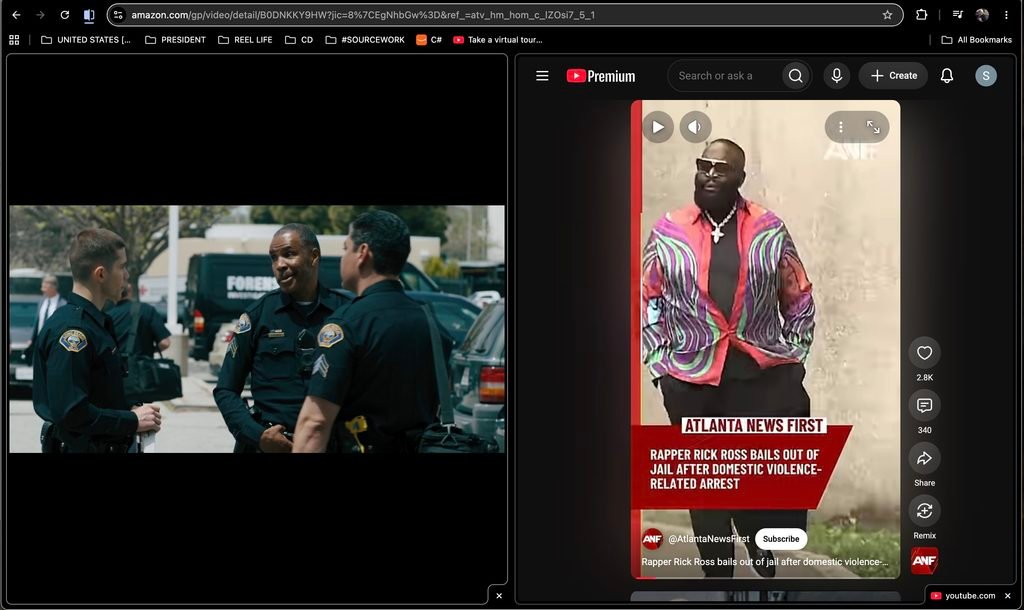Open the browser extensions puzzle icon
1024x610 pixels.
921,15
